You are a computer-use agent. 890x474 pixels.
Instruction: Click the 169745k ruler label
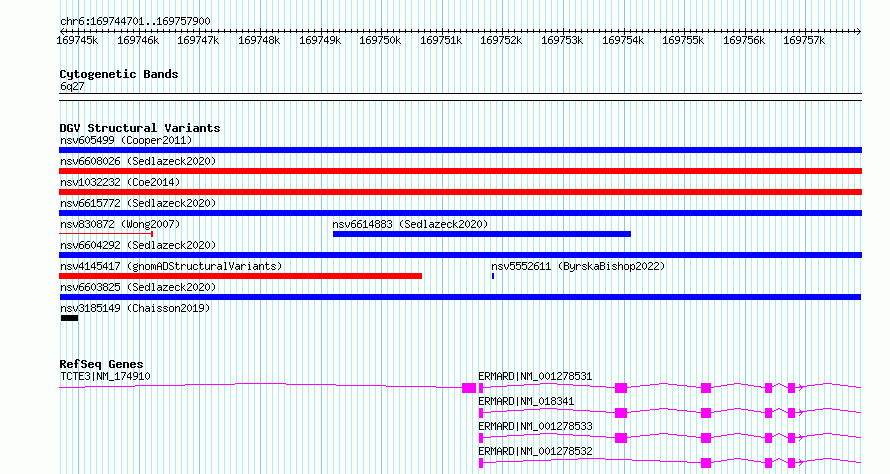(x=77, y=40)
